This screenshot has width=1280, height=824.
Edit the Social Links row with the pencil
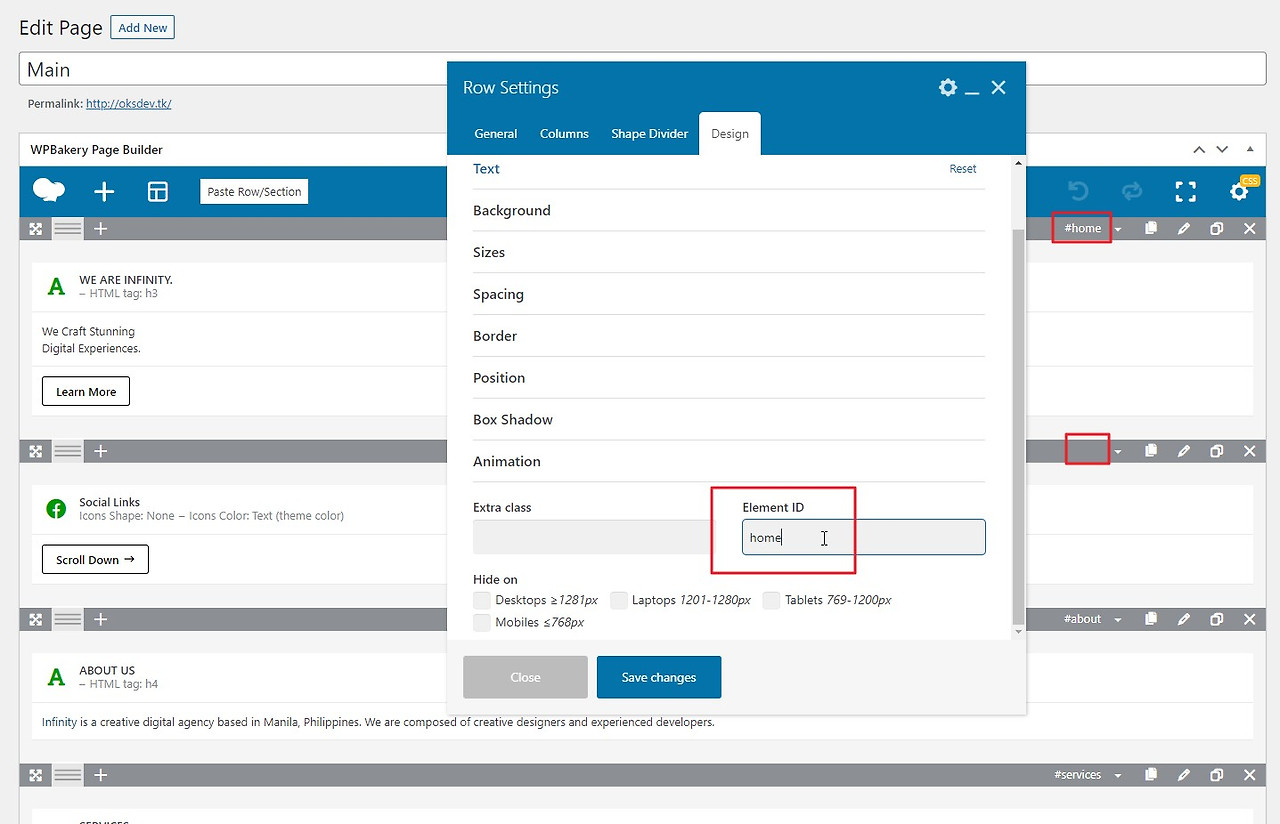pos(1184,451)
